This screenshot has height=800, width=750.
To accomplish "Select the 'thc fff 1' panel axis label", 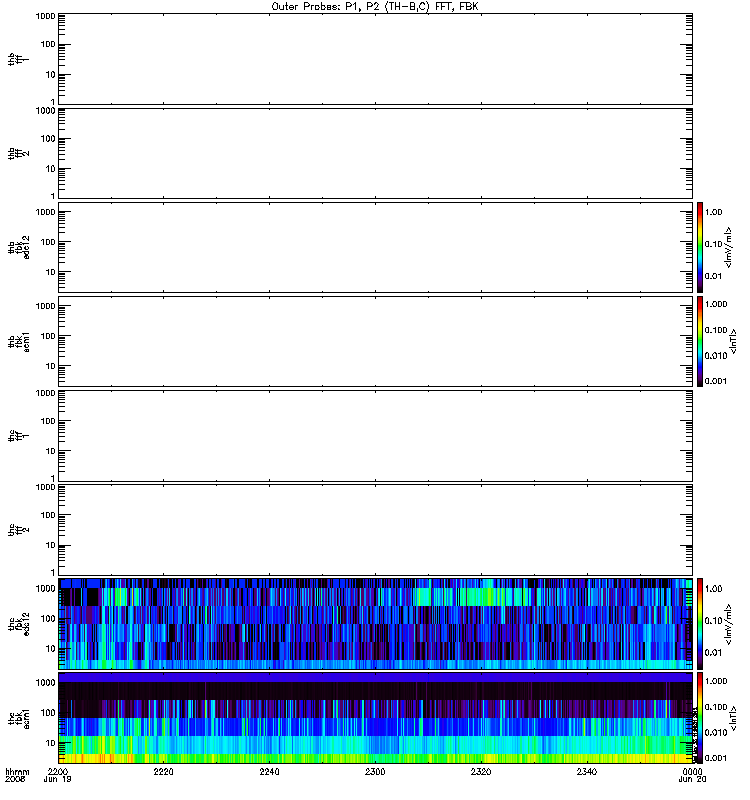I will pos(18,435).
